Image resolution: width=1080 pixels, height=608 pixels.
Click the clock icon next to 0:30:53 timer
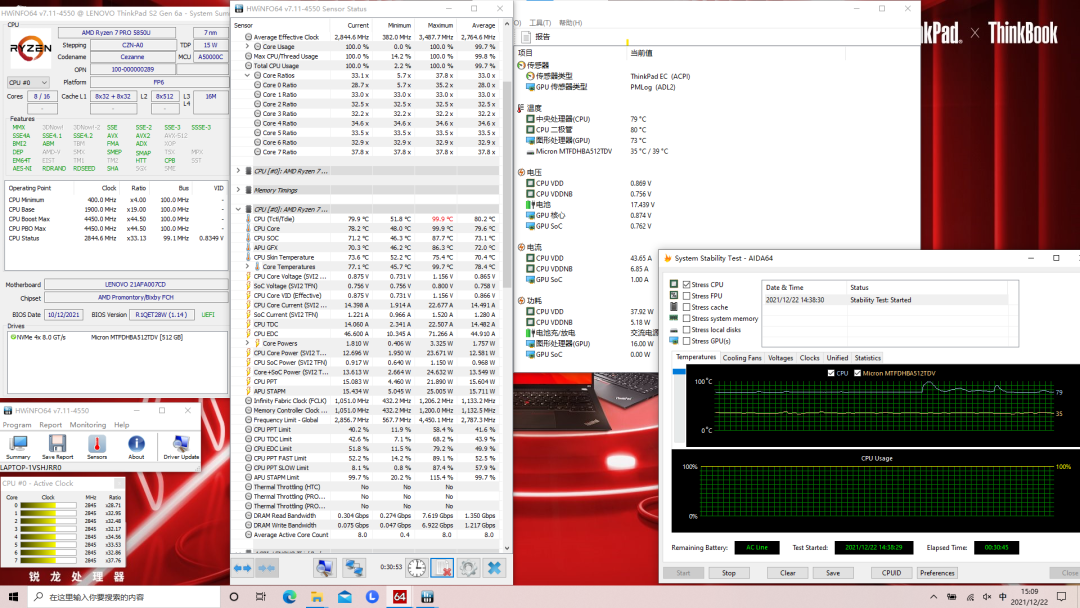click(417, 567)
